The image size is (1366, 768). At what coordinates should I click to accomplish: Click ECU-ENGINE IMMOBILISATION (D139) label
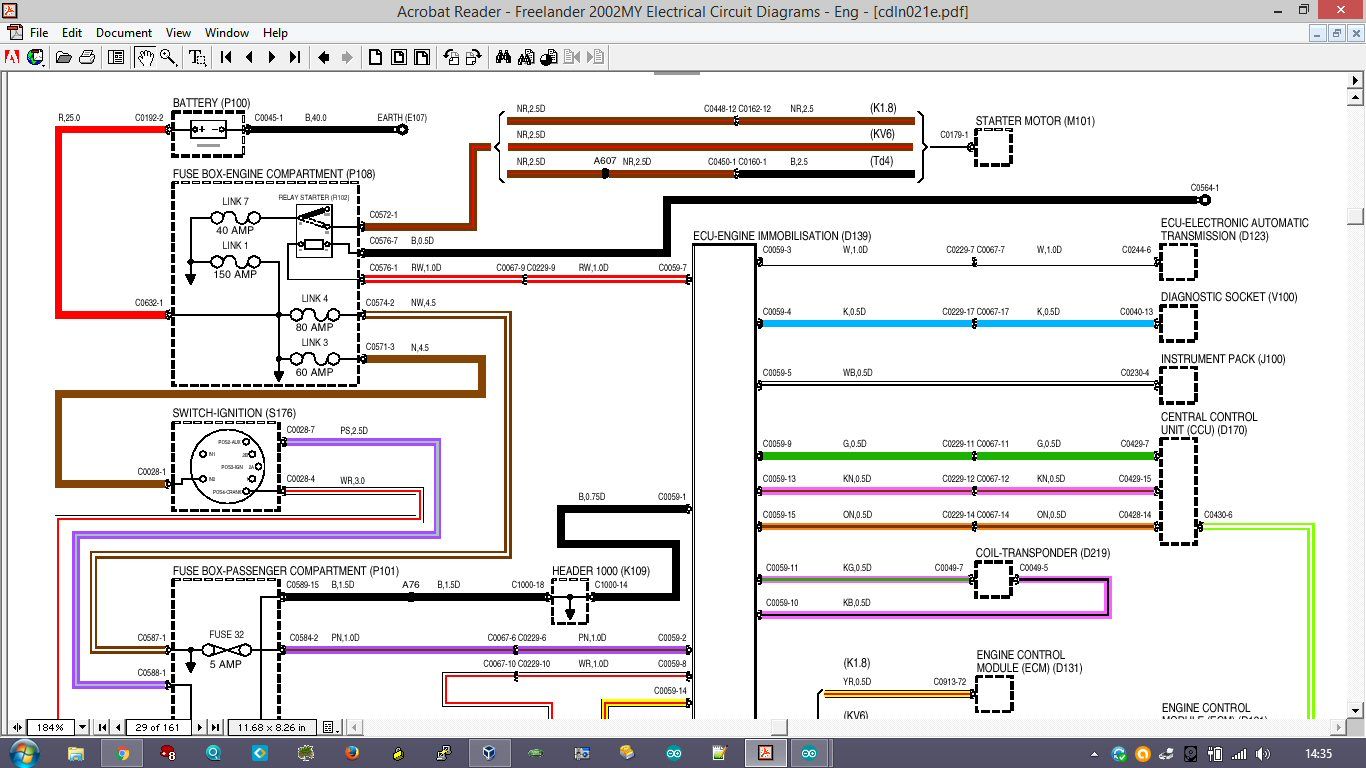click(x=782, y=236)
